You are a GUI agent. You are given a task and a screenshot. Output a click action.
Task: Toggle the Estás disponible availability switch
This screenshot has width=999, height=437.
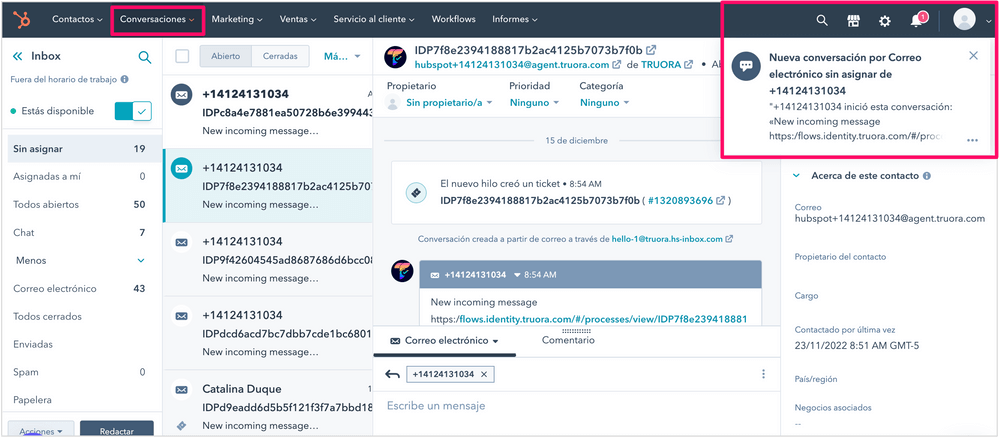pyautogui.click(x=133, y=111)
